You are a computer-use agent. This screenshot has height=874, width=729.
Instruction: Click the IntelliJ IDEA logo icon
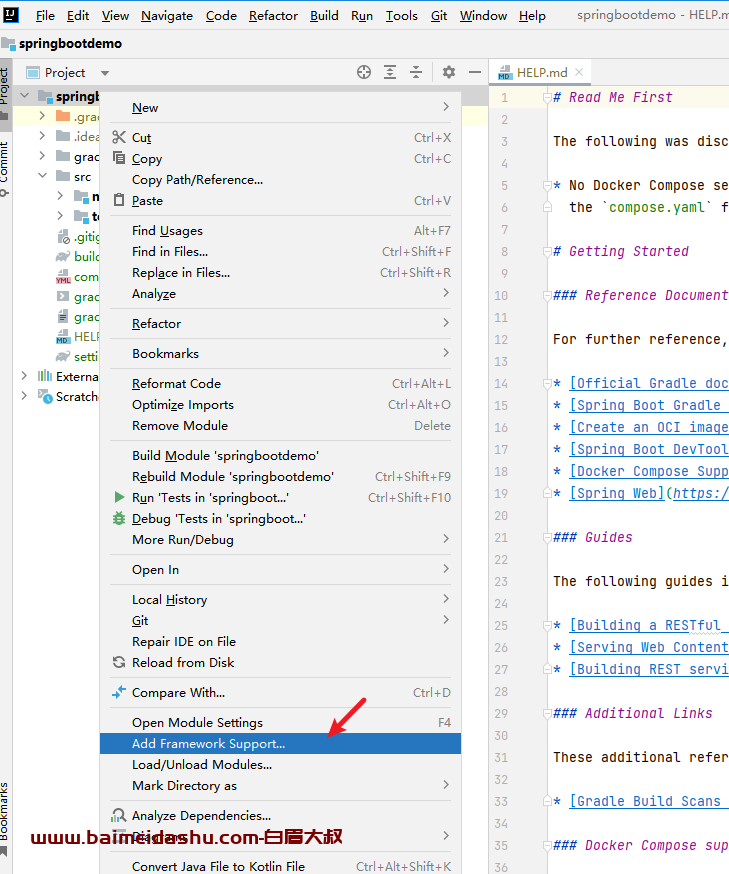click(x=11, y=14)
